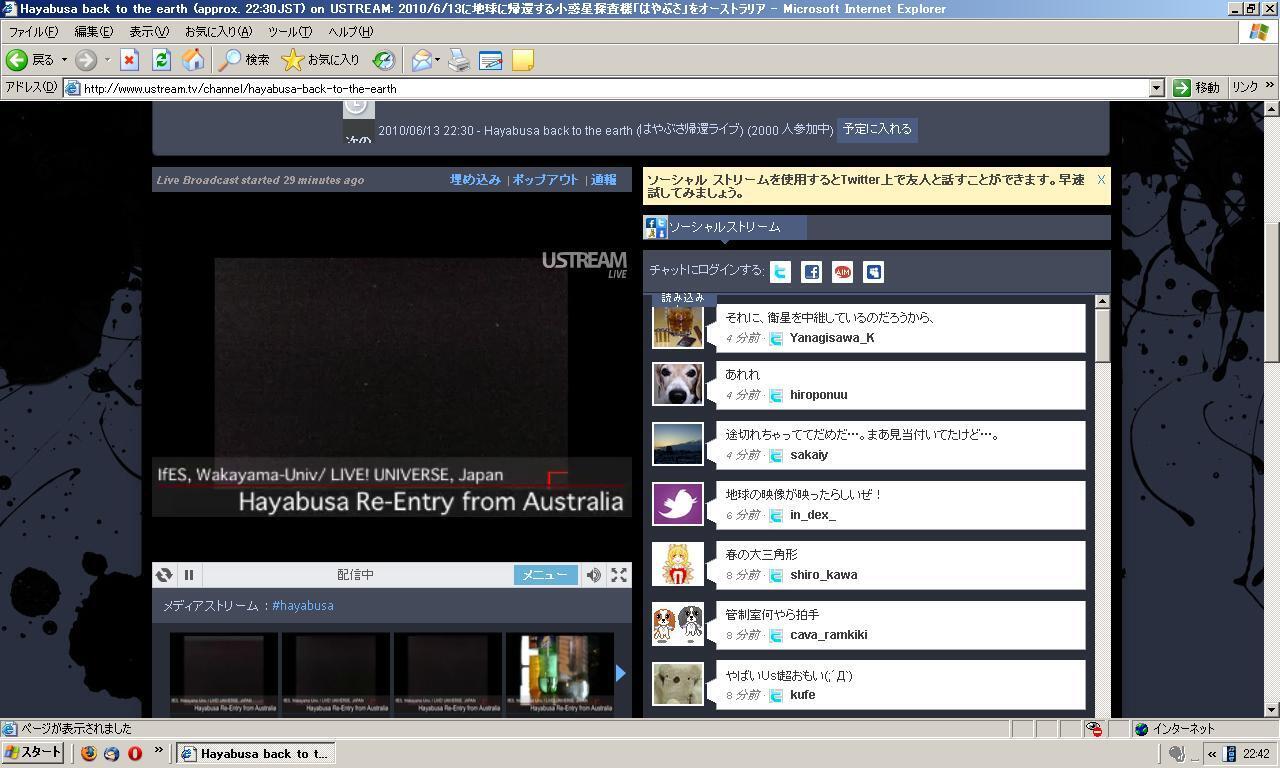The width and height of the screenshot is (1280, 768).
Task: Open the 表示(V) menu
Action: click(x=149, y=32)
